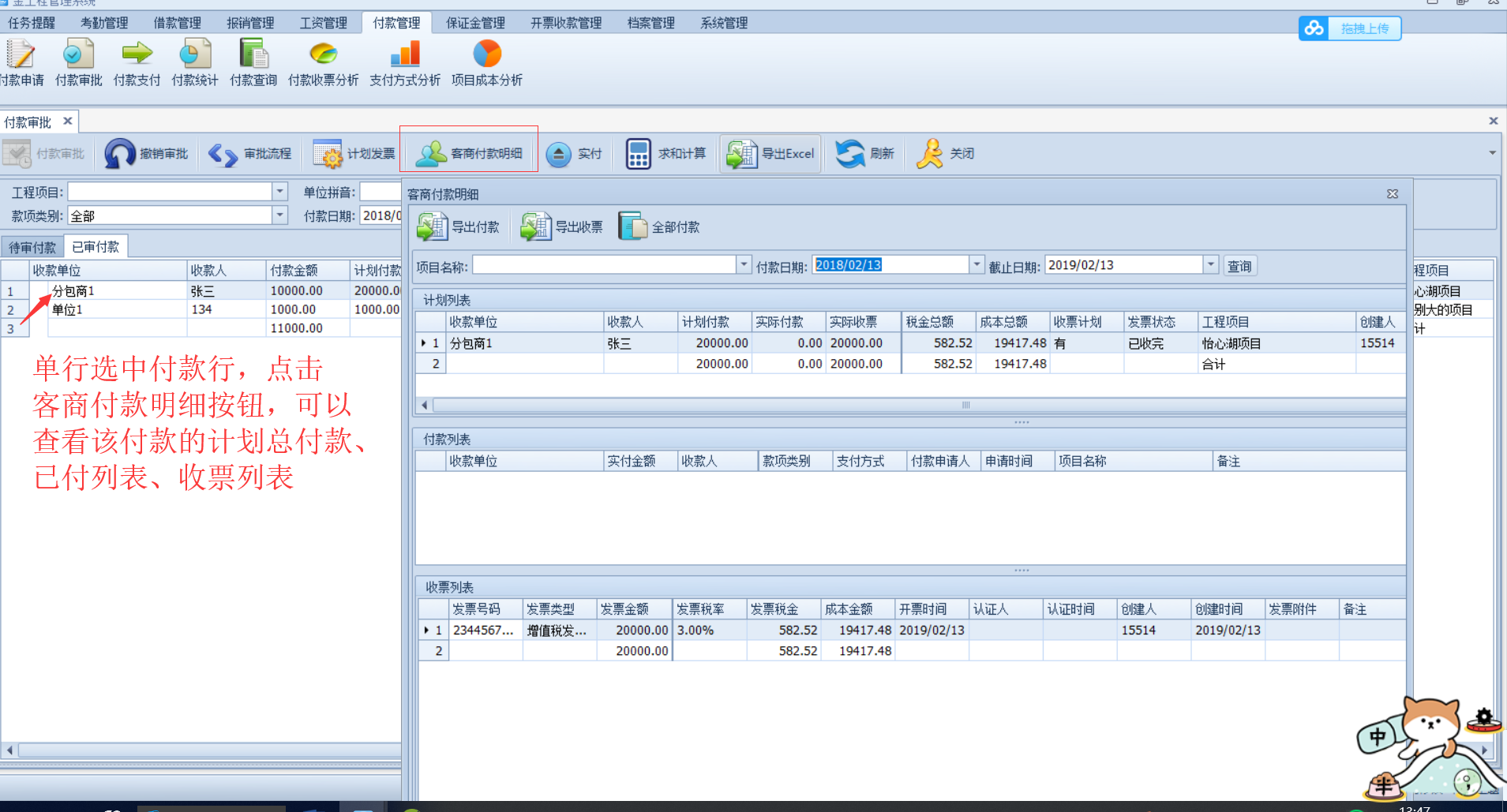Click the greyed 付款审批 toolbar button

coord(44,154)
